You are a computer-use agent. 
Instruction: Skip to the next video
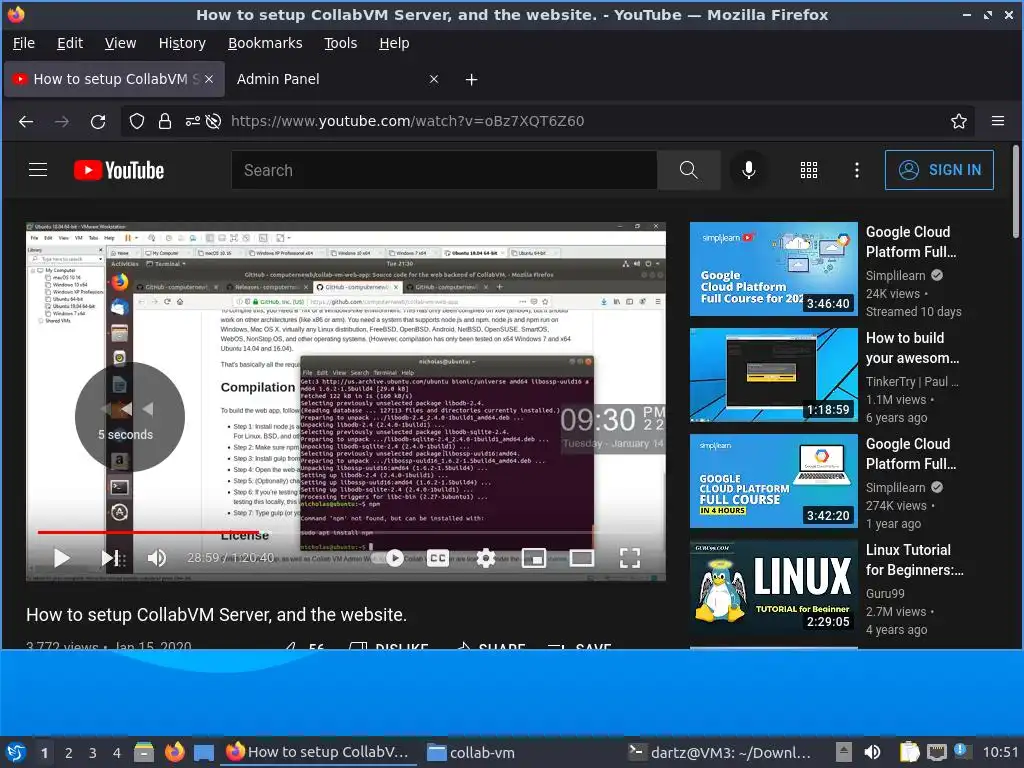pyautogui.click(x=109, y=558)
